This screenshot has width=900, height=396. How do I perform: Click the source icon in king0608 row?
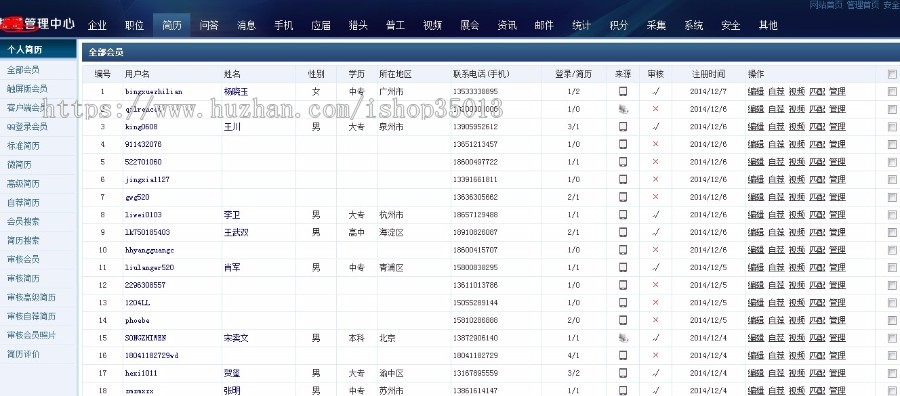[x=623, y=126]
